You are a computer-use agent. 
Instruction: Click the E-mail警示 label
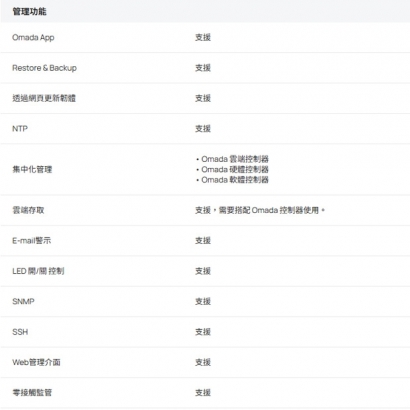click(x=32, y=240)
